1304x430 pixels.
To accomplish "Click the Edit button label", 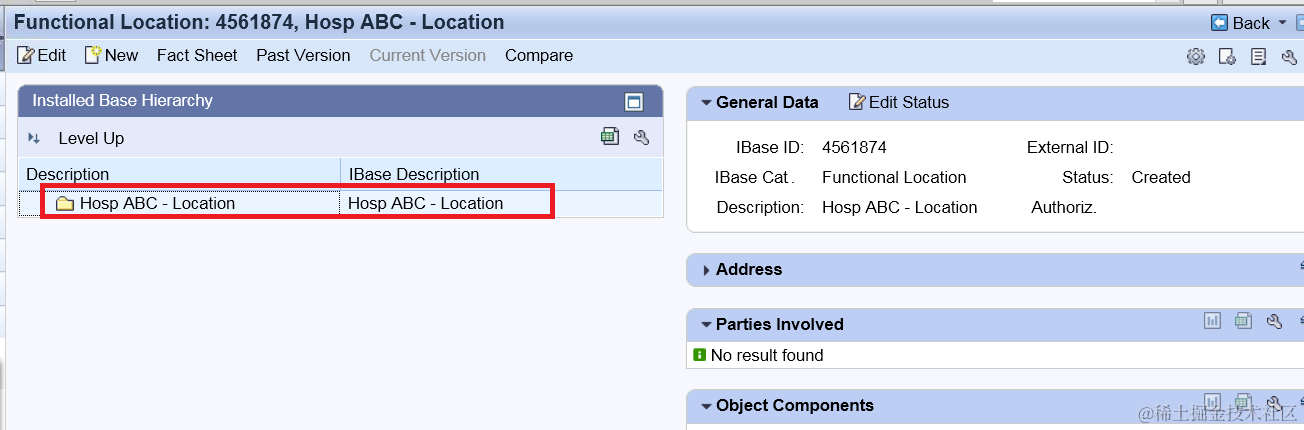I will pos(52,55).
